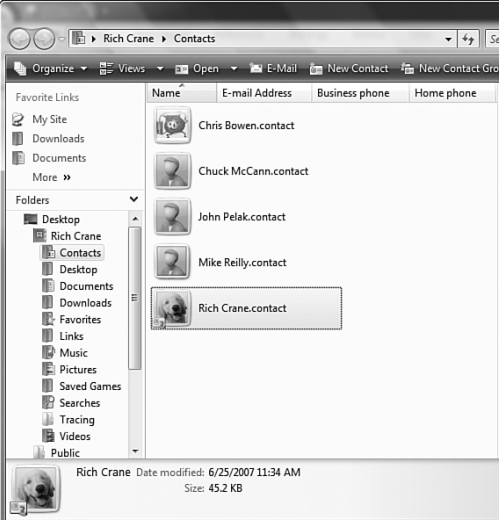Click Chuck McCann.contact file name
Screen dimensions: 499x520
click(253, 171)
